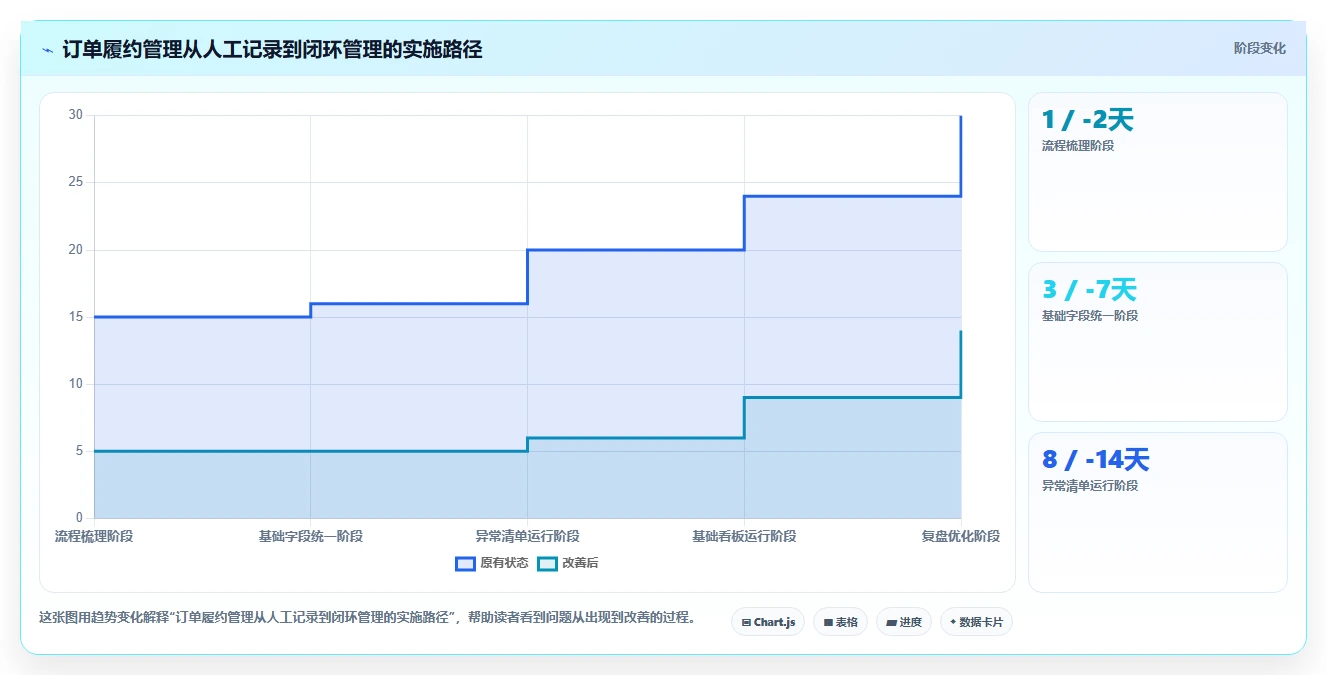Image resolution: width=1327 pixels, height=675 pixels.
Task: Click the 阶段变化 label in header
Action: pyautogui.click(x=1259, y=48)
